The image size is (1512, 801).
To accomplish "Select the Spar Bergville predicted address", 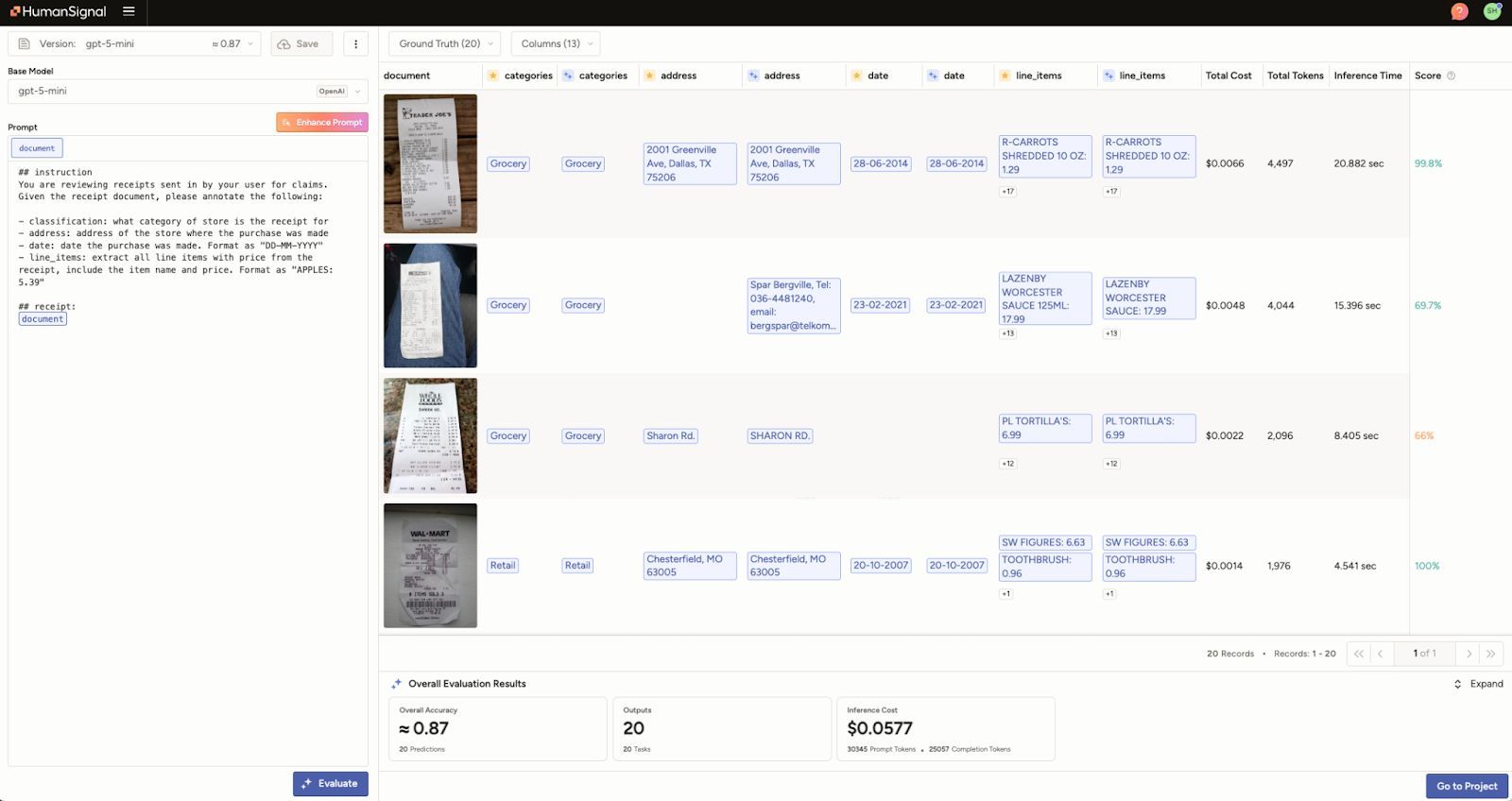I will click(794, 305).
